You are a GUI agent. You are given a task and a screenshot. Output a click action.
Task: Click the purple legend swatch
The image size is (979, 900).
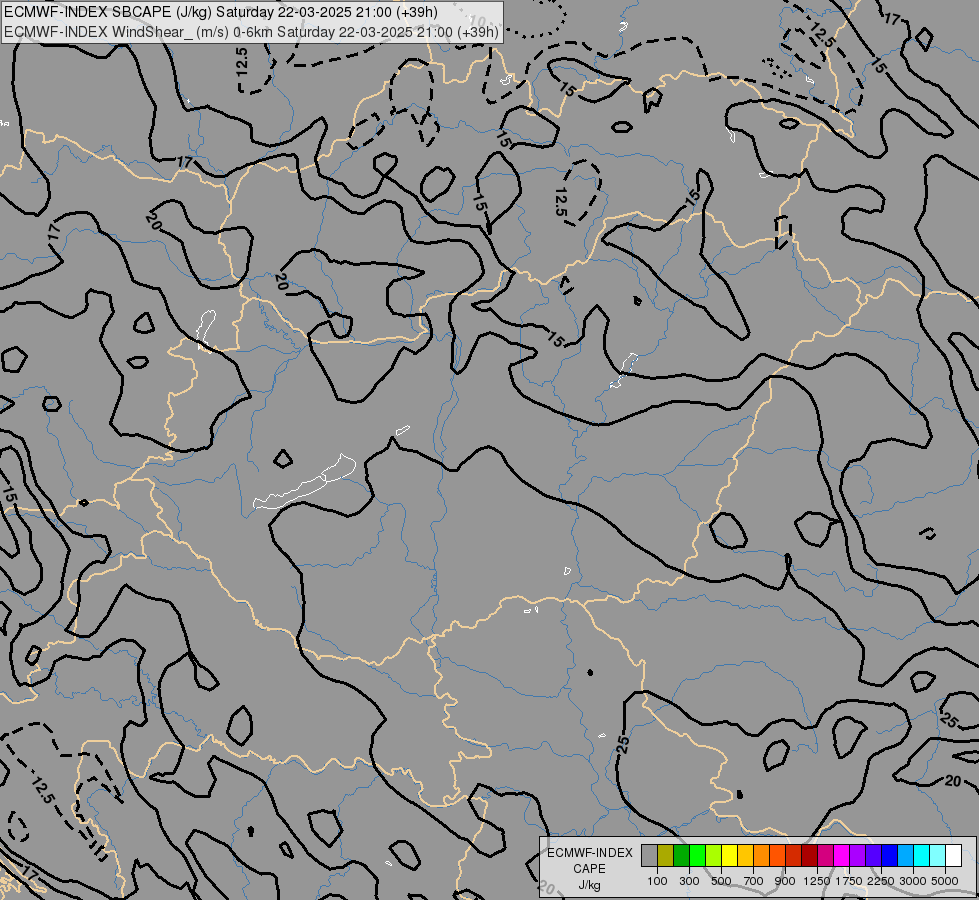858,856
